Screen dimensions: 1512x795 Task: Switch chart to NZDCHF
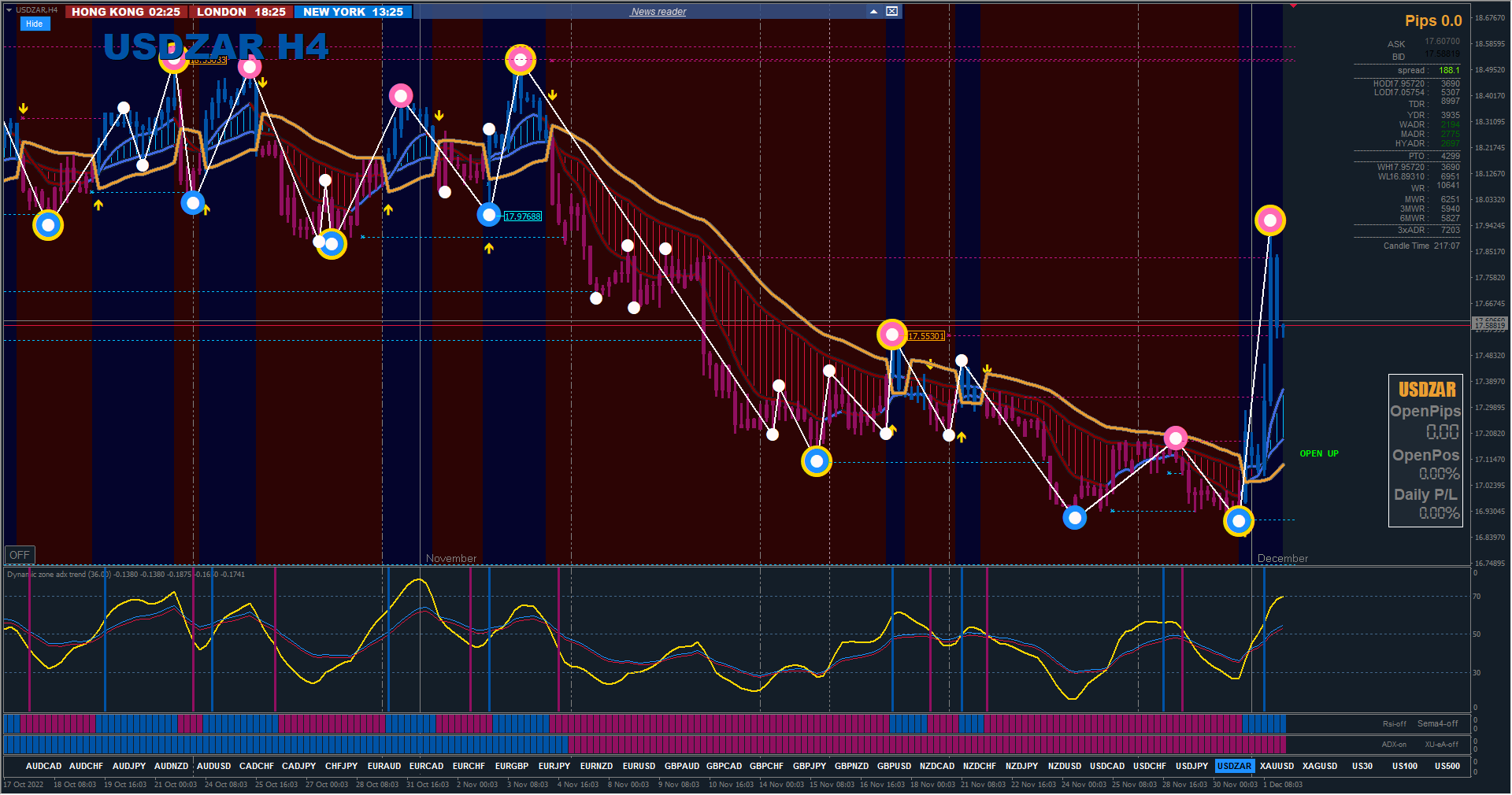pyautogui.click(x=979, y=766)
